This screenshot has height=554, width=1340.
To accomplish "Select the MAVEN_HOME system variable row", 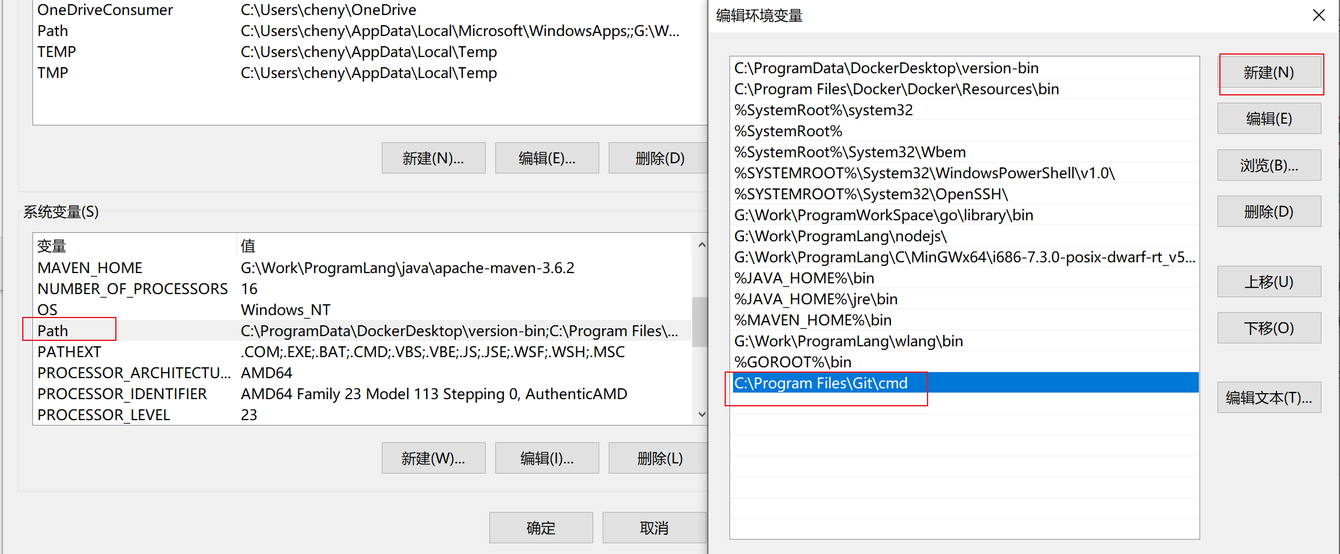I will [x=90, y=268].
